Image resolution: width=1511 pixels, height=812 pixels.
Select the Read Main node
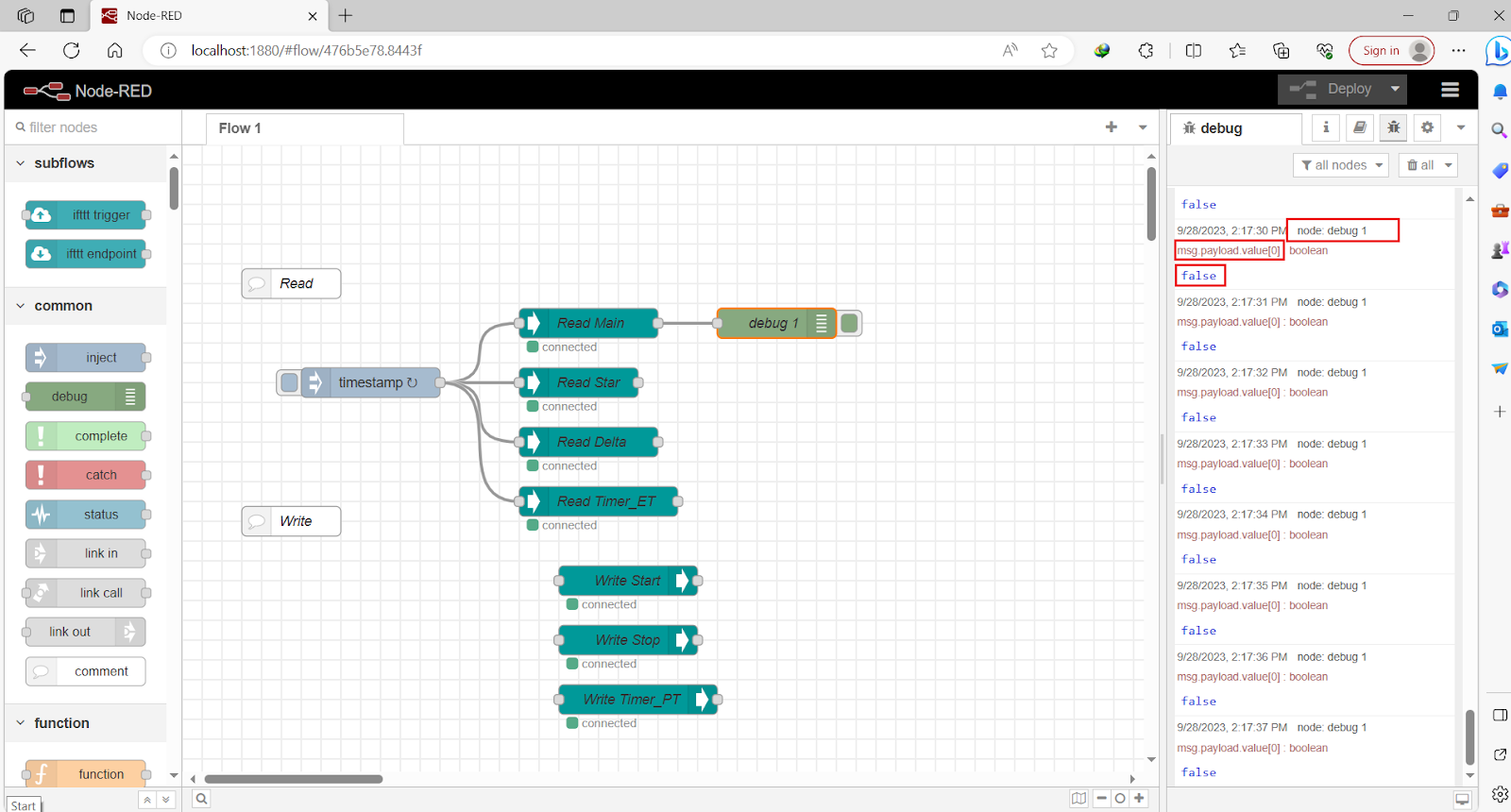click(588, 323)
